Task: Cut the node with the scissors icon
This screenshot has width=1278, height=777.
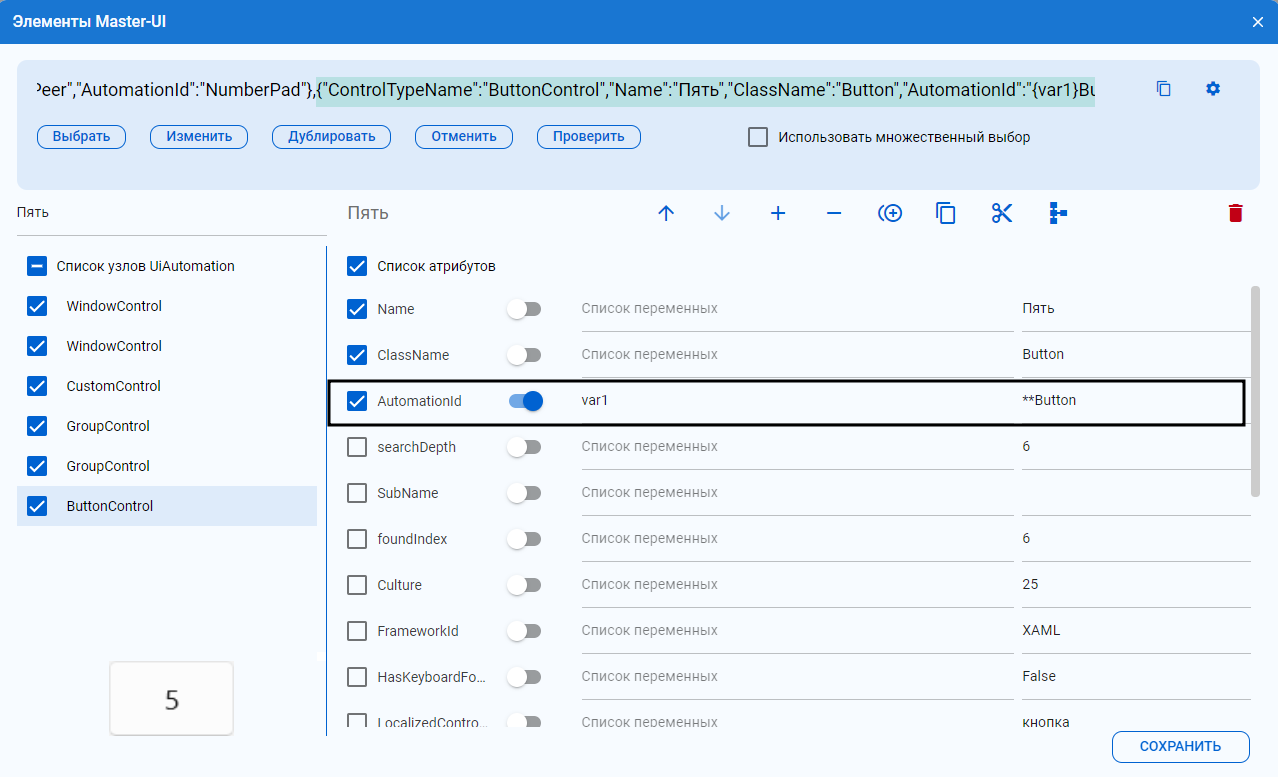Action: point(1002,213)
